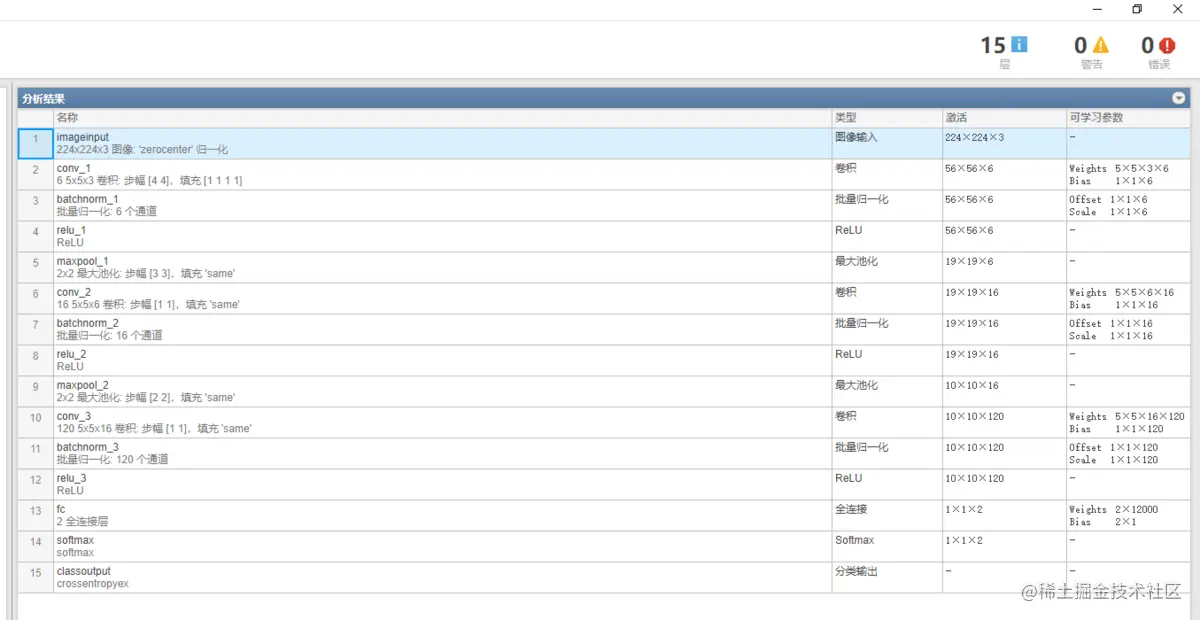The image size is (1200, 620).
Task: Click row number 13 cell
Action: pyautogui.click(x=36, y=515)
